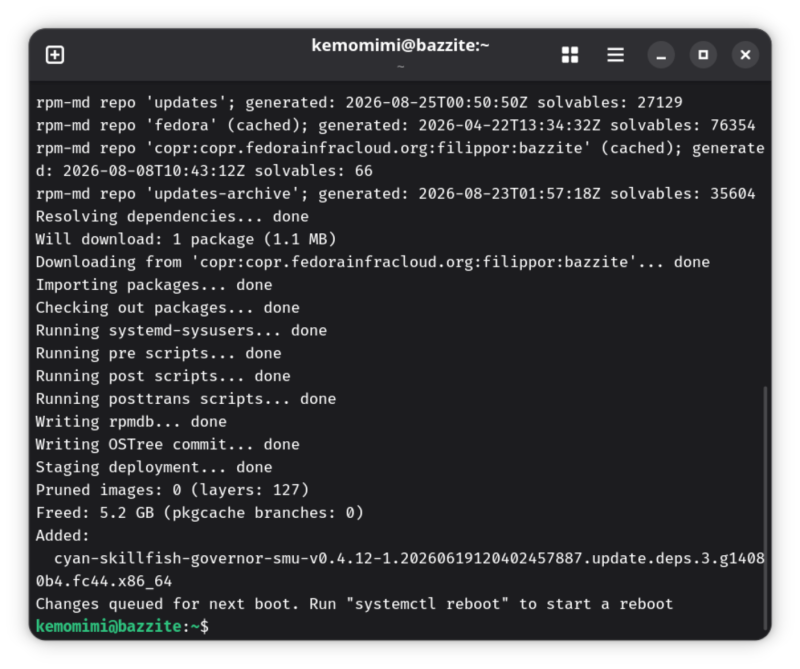Click the "Checking out packages... done" line
This screenshot has width=800, height=669.
(168, 308)
